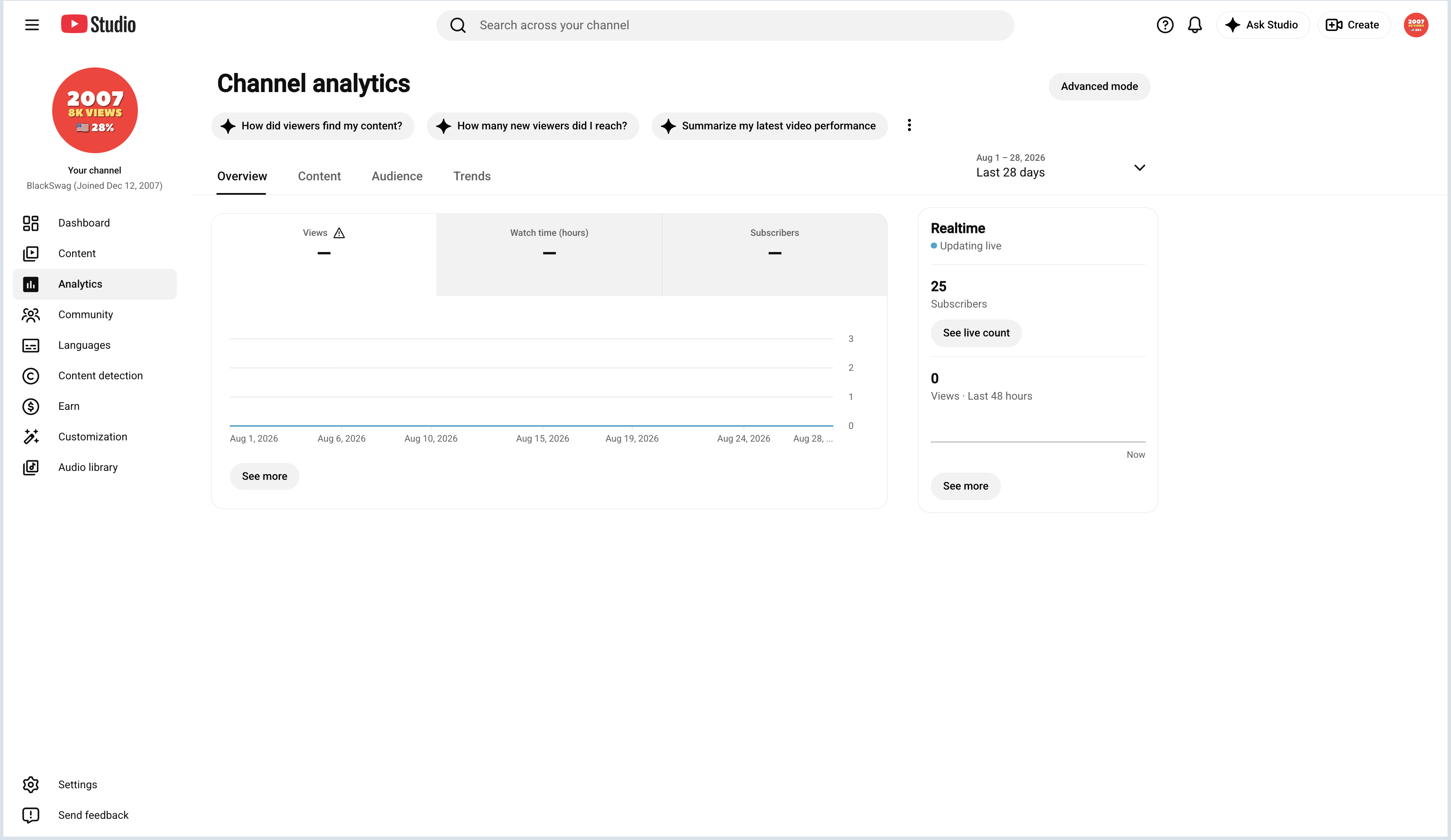Click 'Views · Last 48 hours' text

click(x=981, y=397)
